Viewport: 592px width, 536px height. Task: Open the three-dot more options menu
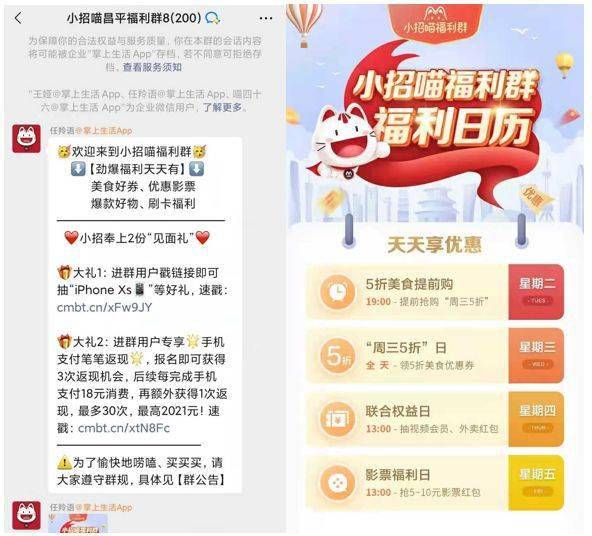[x=266, y=18]
